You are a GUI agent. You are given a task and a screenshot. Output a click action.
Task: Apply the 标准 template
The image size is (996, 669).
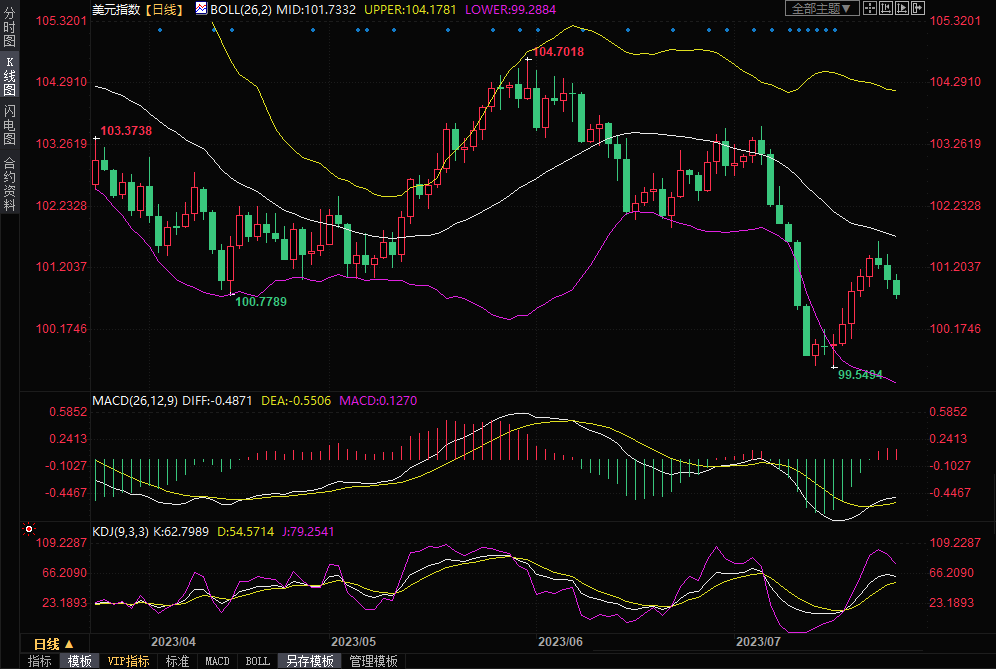click(x=178, y=661)
